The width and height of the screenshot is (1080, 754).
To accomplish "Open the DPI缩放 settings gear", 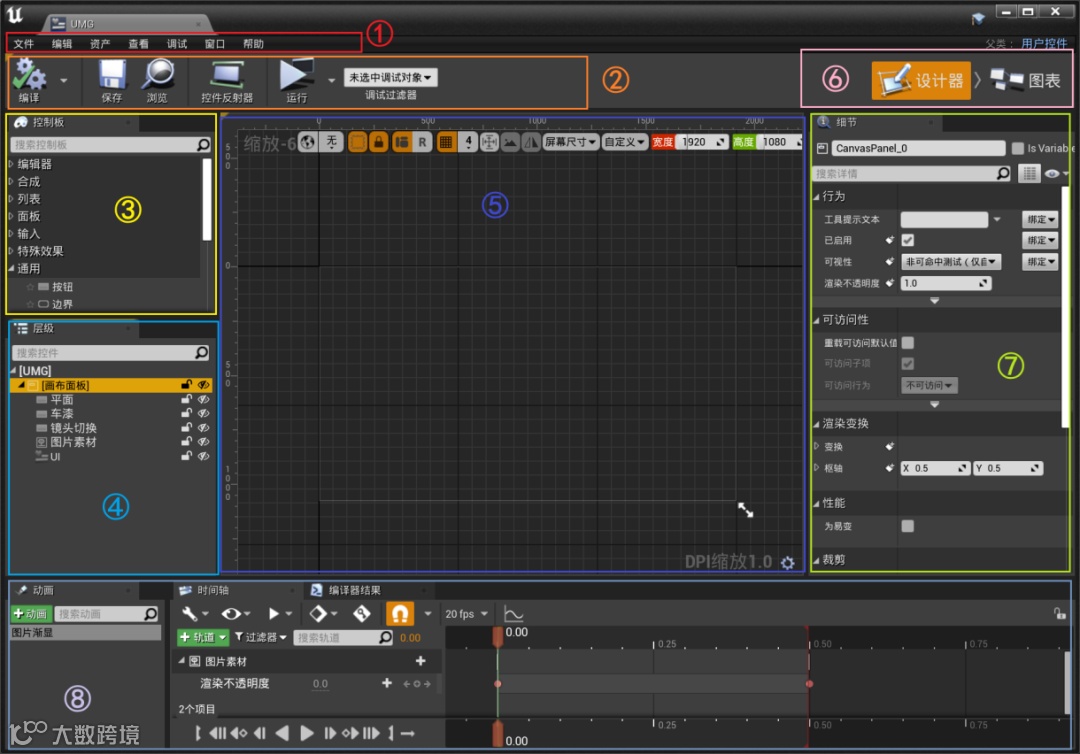I will click(787, 563).
